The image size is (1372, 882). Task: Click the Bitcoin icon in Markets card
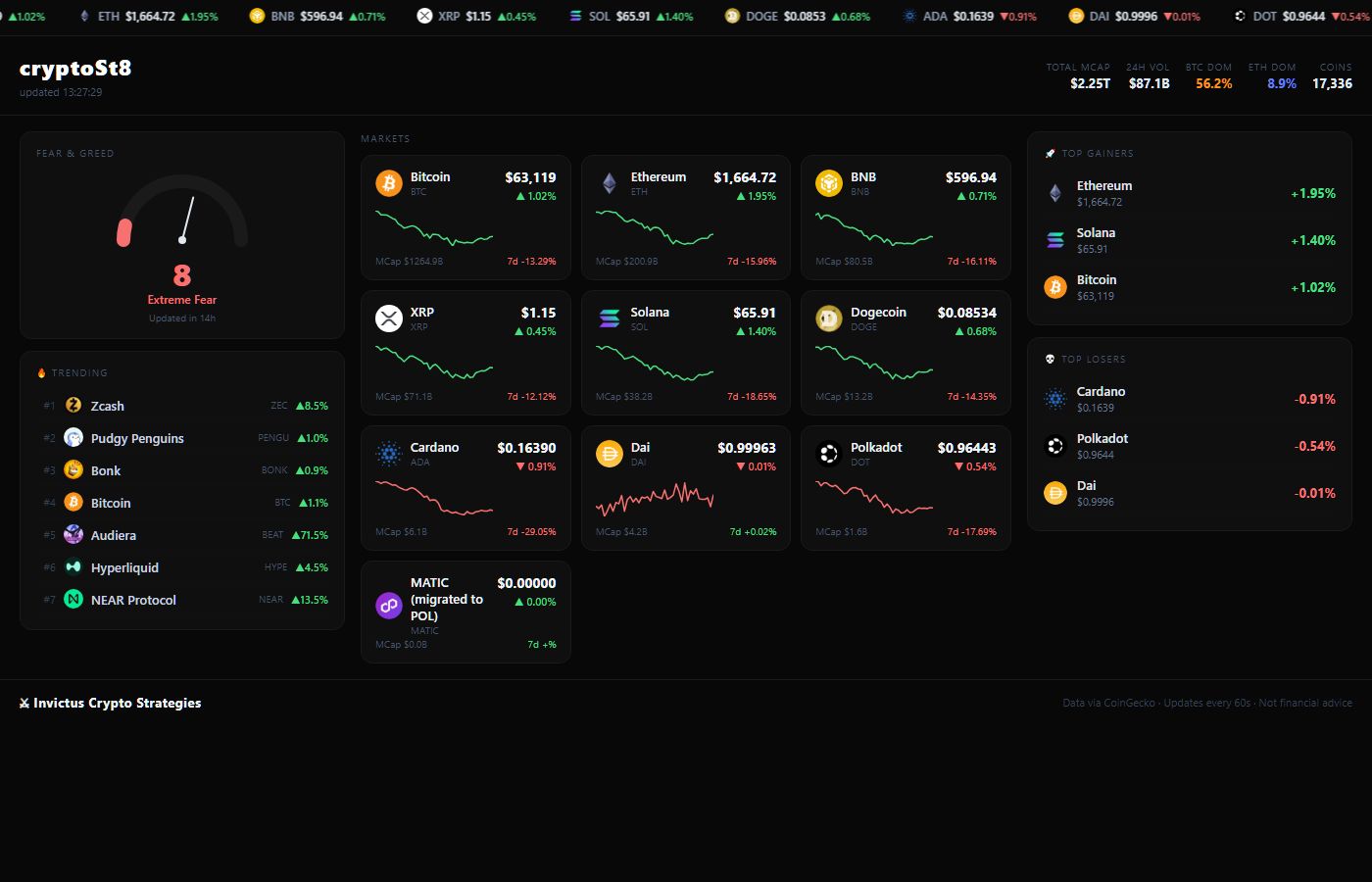pyautogui.click(x=389, y=183)
